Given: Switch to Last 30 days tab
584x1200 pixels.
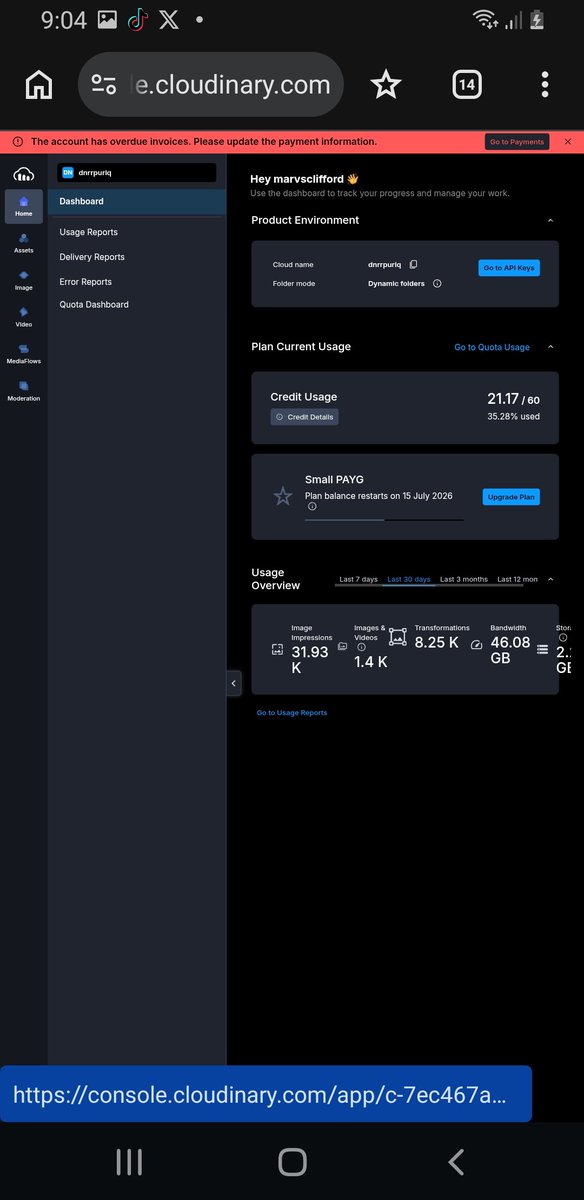Looking at the screenshot, I should click(x=409, y=579).
